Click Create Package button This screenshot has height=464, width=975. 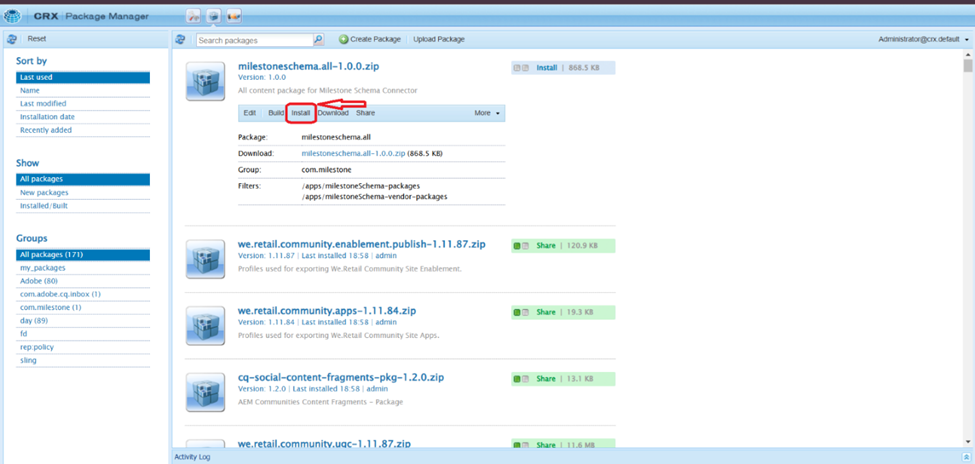[x=370, y=39]
